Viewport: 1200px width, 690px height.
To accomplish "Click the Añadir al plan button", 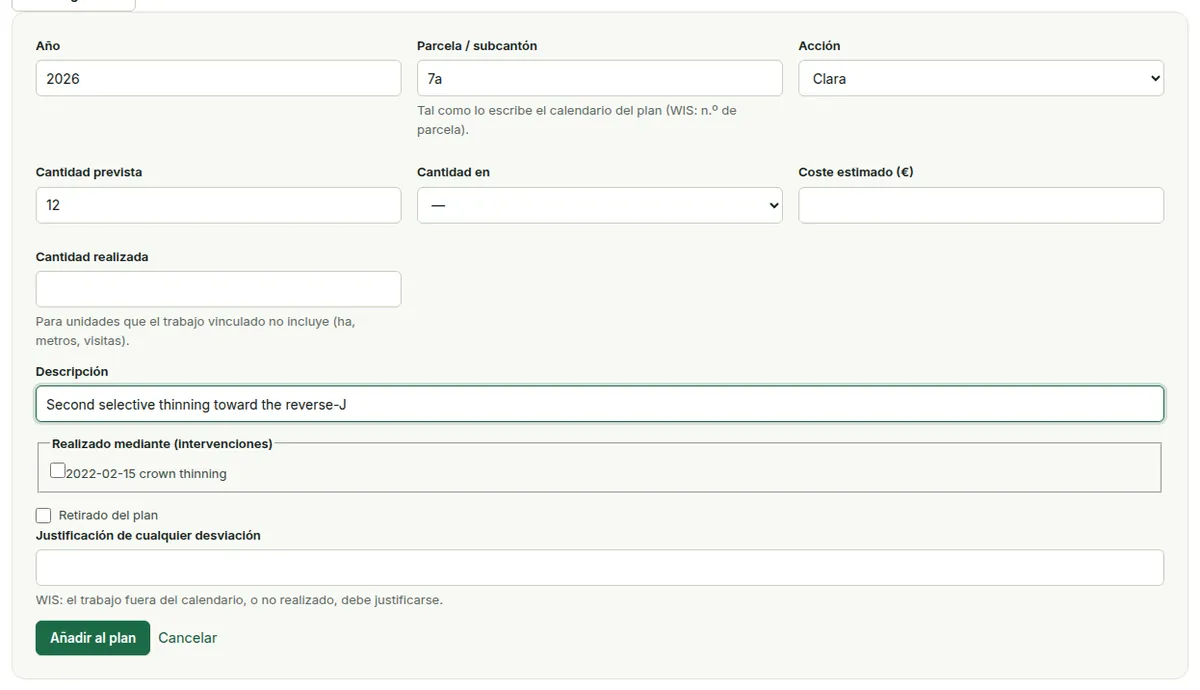I will click(93, 638).
